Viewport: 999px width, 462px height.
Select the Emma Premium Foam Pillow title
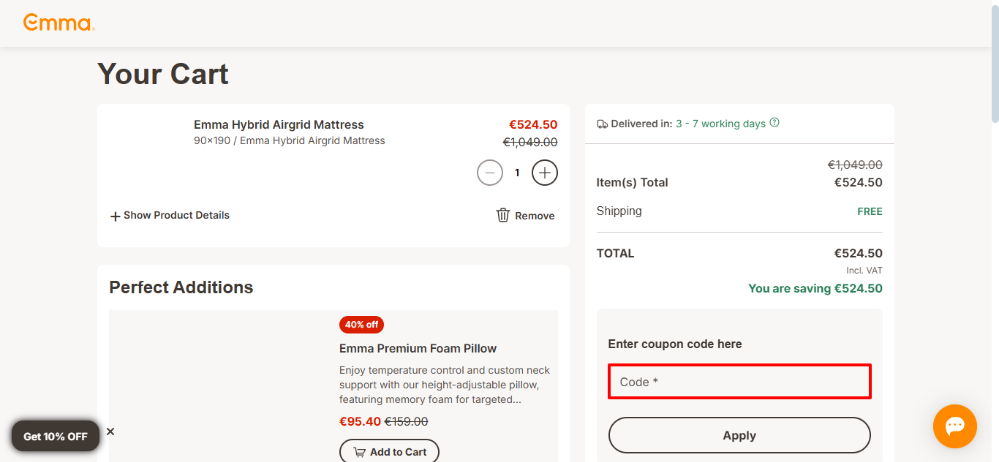(x=417, y=349)
